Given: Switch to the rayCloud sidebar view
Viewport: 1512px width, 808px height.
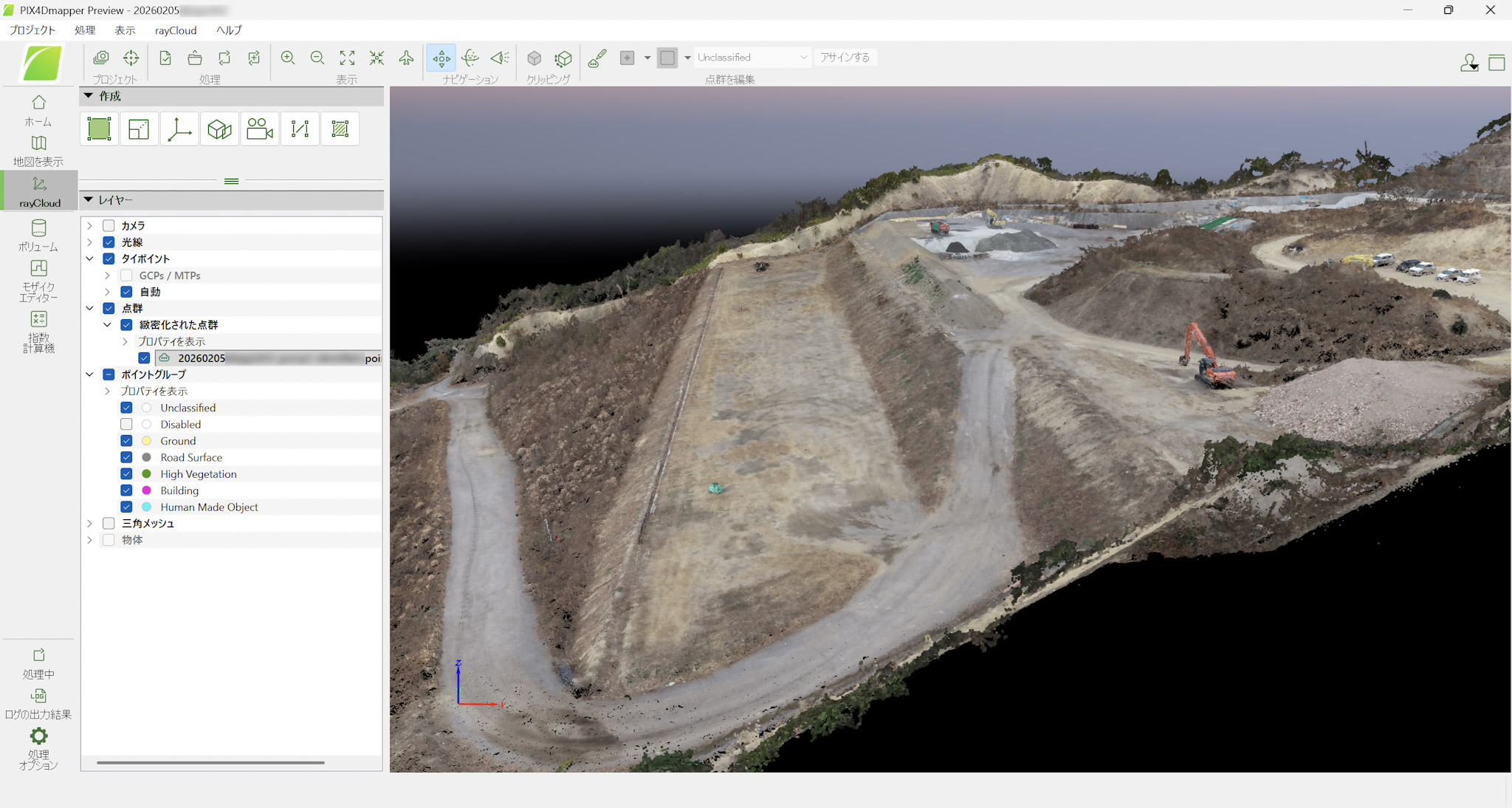Looking at the screenshot, I should (x=40, y=191).
